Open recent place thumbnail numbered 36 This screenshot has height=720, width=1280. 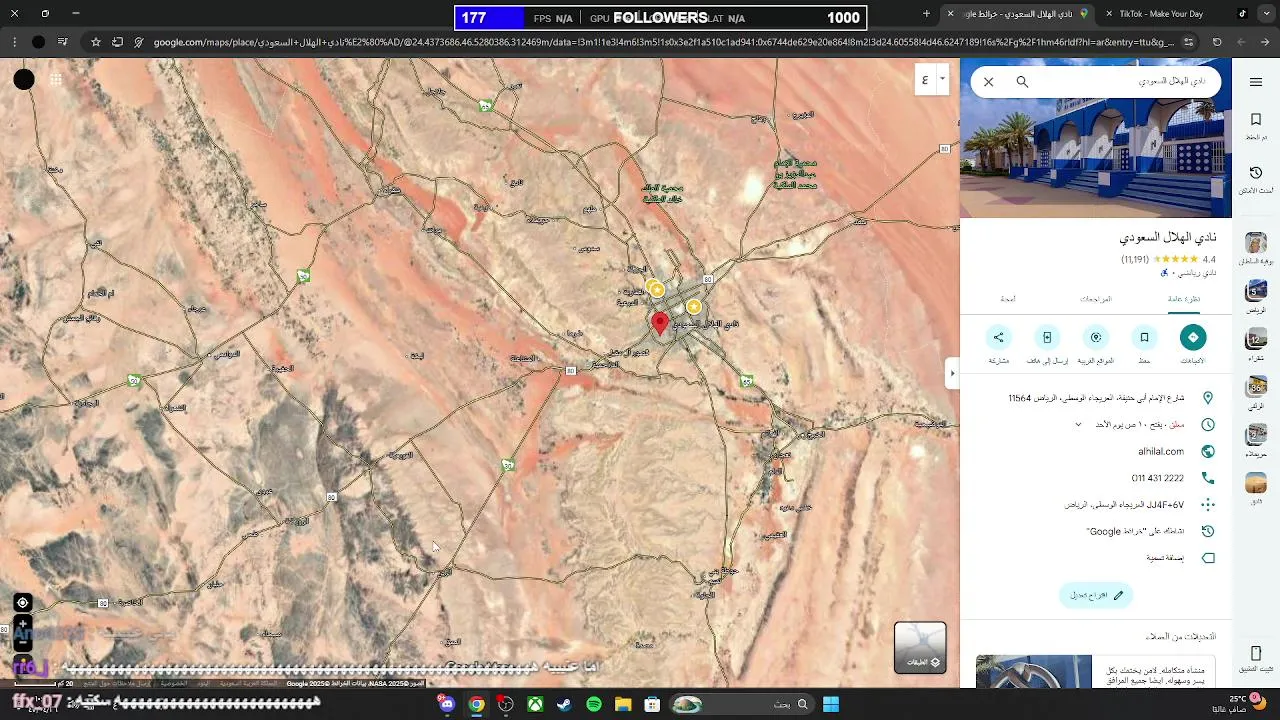(1256, 388)
